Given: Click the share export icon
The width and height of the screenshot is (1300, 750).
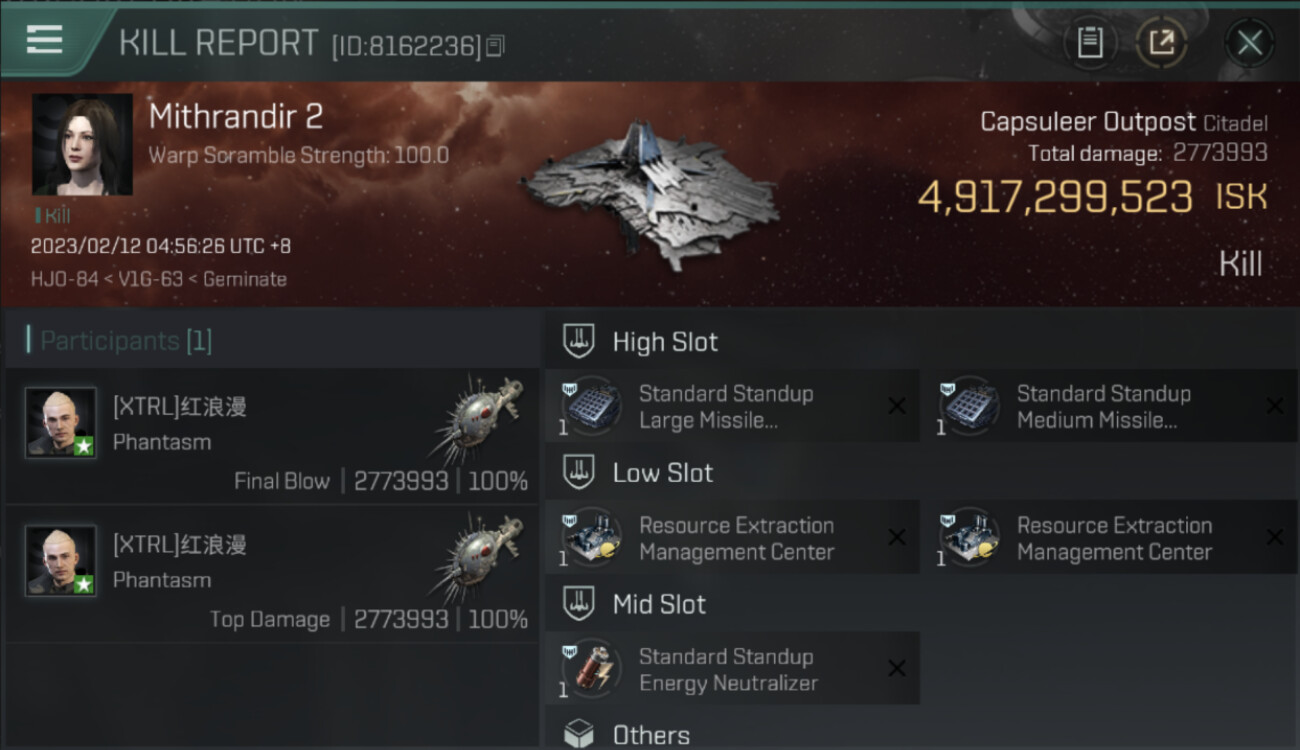Looking at the screenshot, I should point(1161,43).
